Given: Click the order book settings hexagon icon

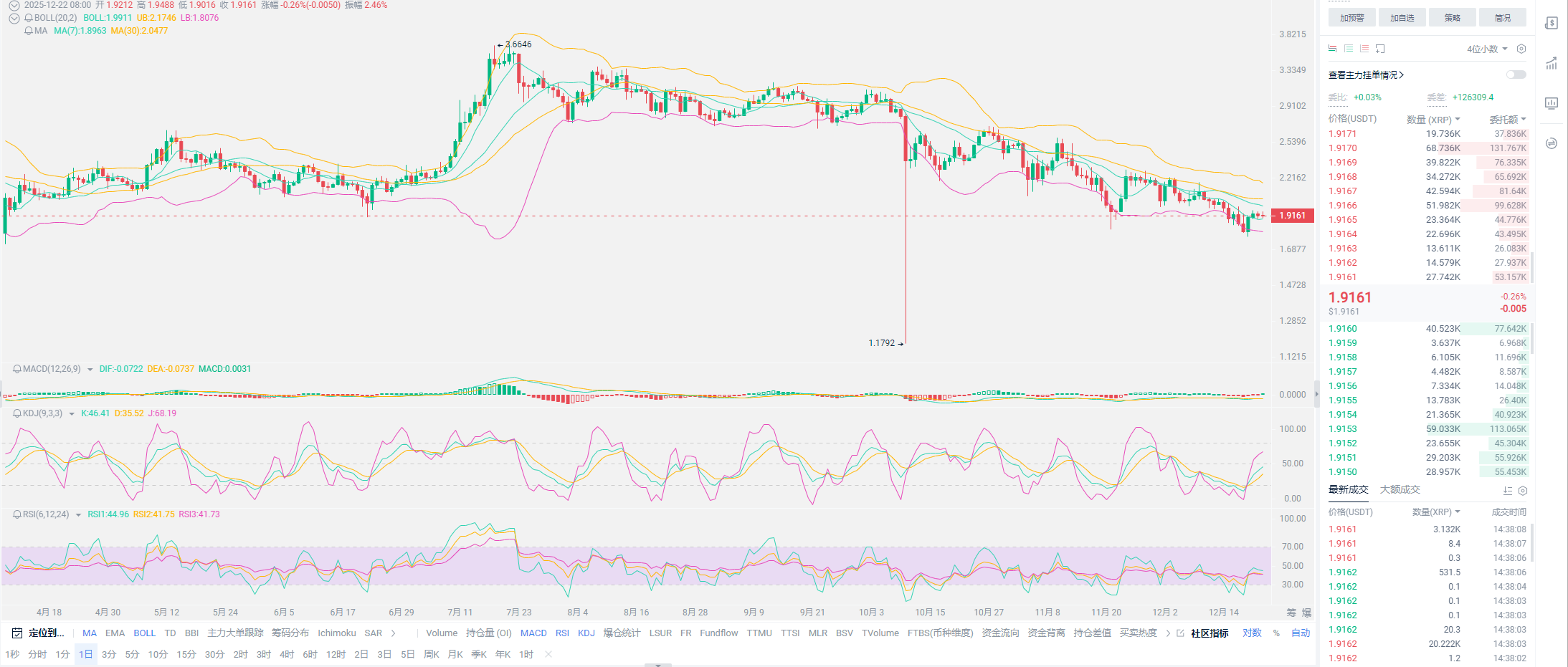Looking at the screenshot, I should [x=1521, y=49].
